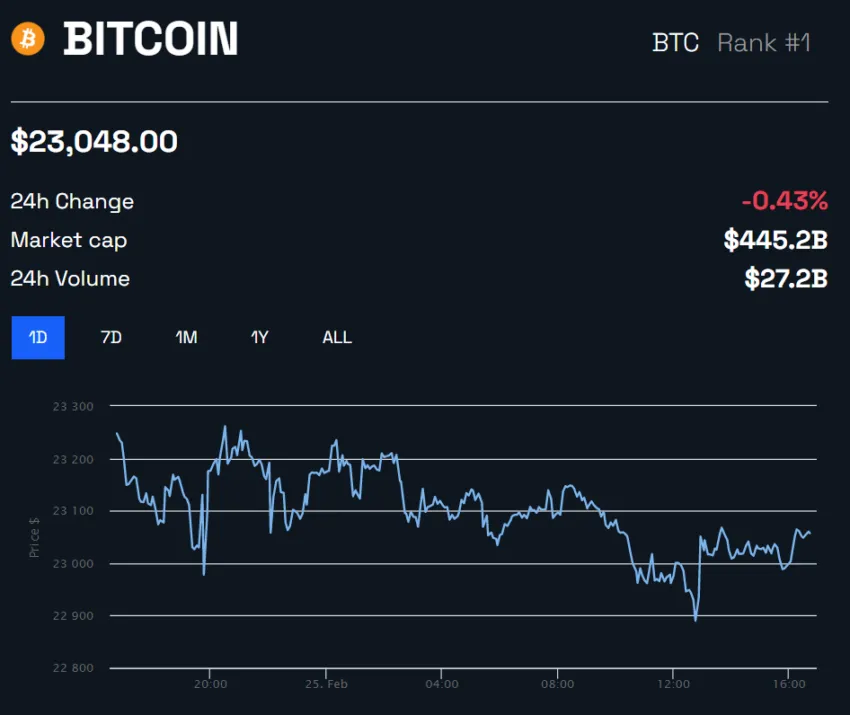Click the 25. Feb date axis marker
This screenshot has height=715, width=850.
pos(326,684)
